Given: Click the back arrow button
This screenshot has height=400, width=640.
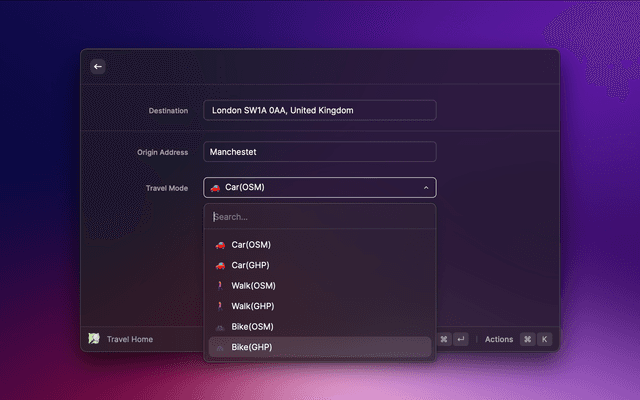Looking at the screenshot, I should coord(98,66).
